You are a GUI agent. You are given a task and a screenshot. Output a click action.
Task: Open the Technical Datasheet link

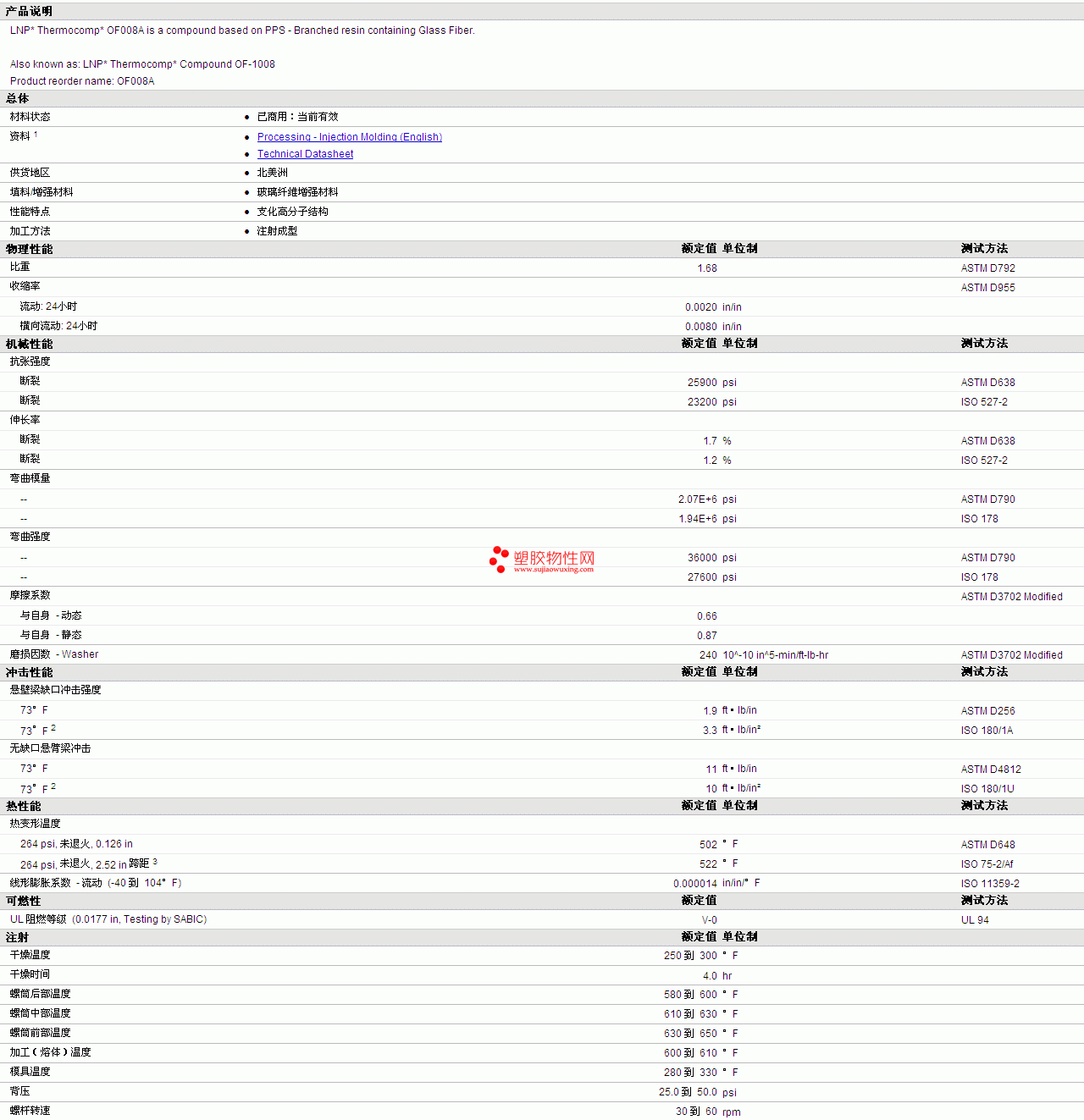tap(305, 154)
